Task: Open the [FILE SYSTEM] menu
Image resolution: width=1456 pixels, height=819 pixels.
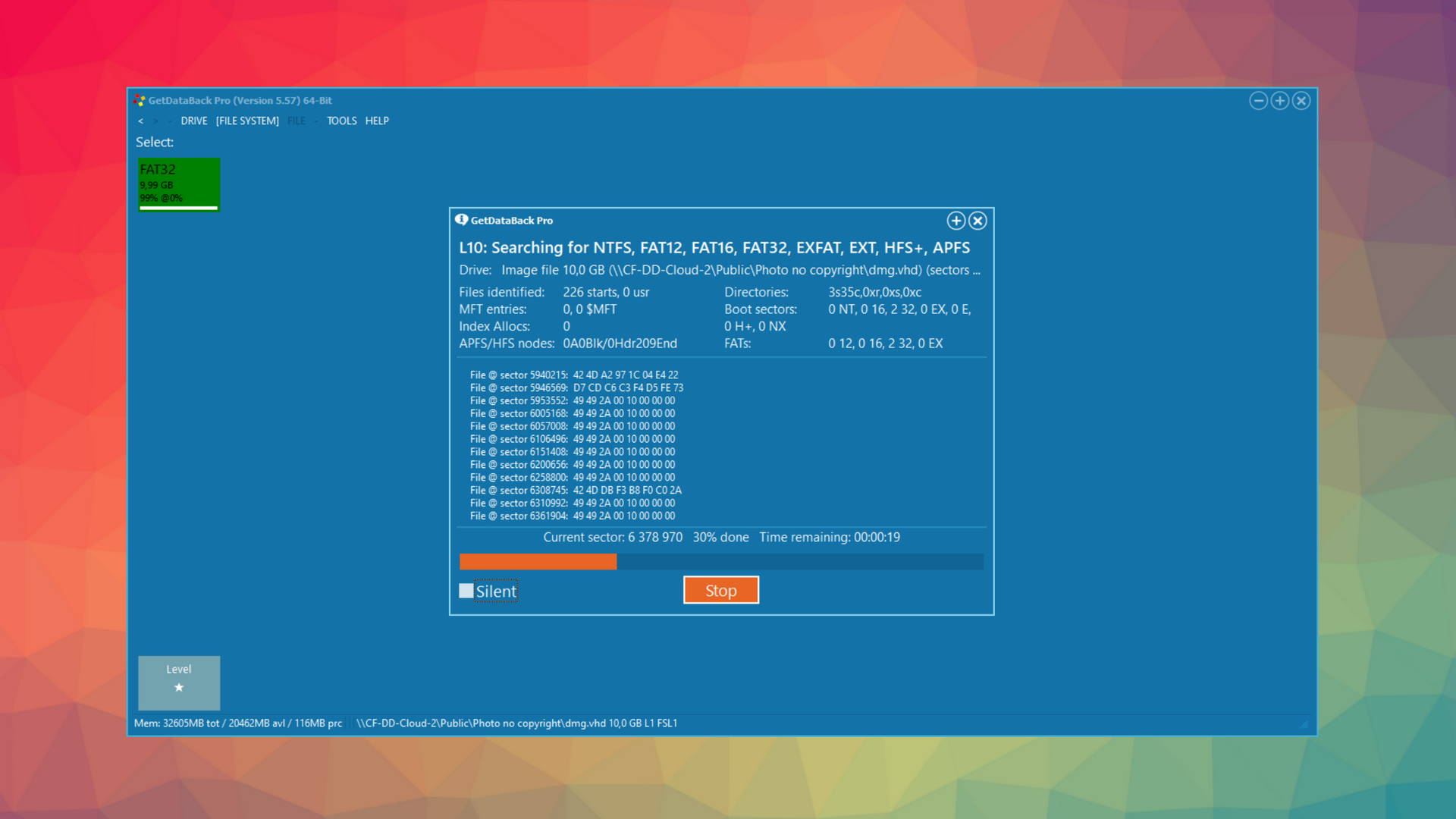Action: [247, 121]
